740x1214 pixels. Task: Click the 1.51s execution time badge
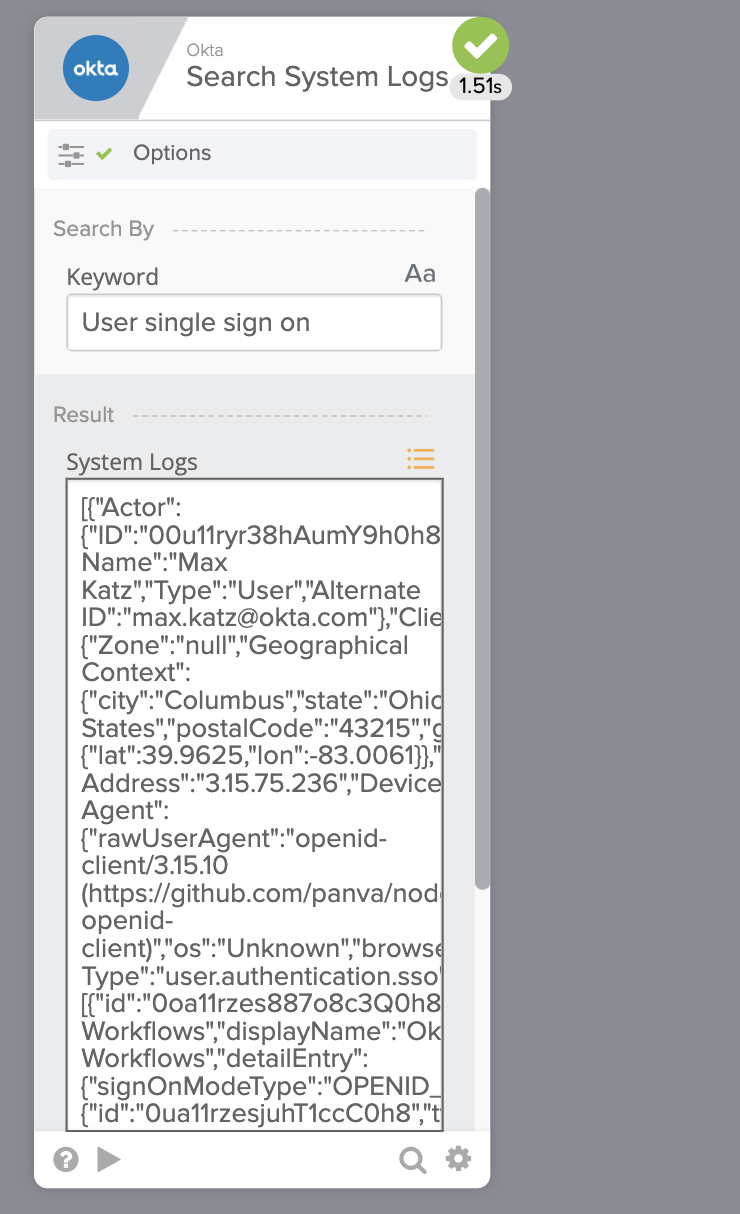pyautogui.click(x=480, y=87)
